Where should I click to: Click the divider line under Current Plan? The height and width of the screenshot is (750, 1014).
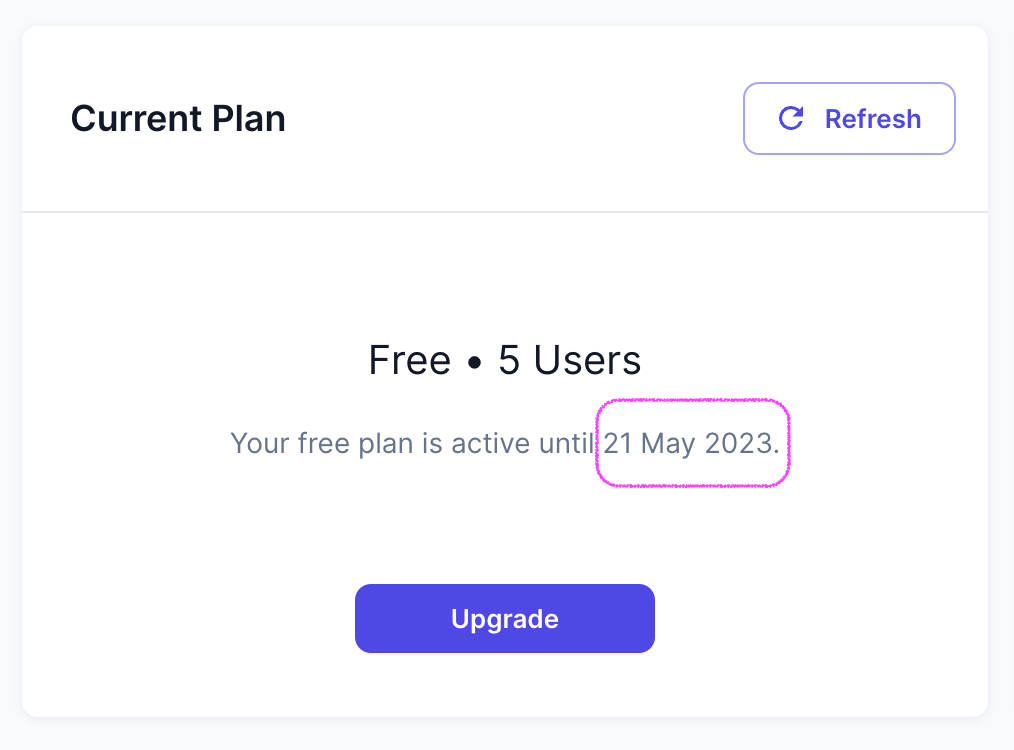[504, 212]
